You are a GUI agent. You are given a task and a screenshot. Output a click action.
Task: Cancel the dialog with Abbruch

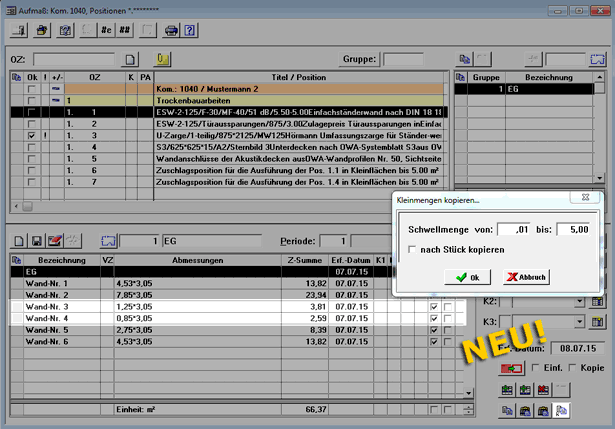(x=525, y=277)
